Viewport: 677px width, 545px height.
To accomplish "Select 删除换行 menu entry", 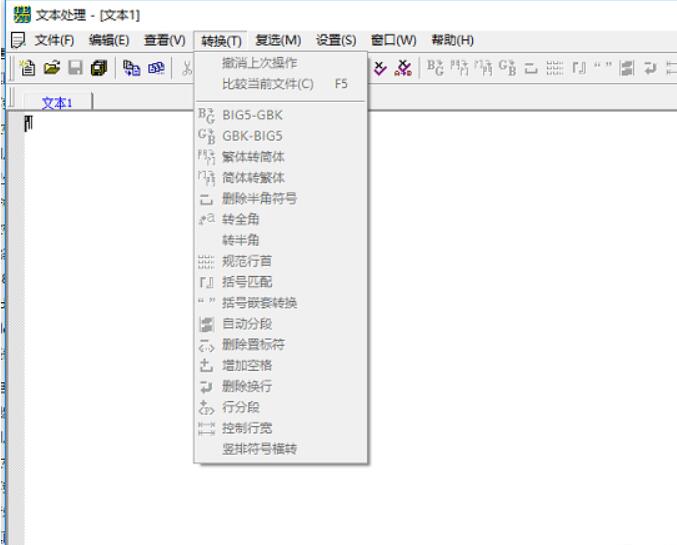I will 281,386.
